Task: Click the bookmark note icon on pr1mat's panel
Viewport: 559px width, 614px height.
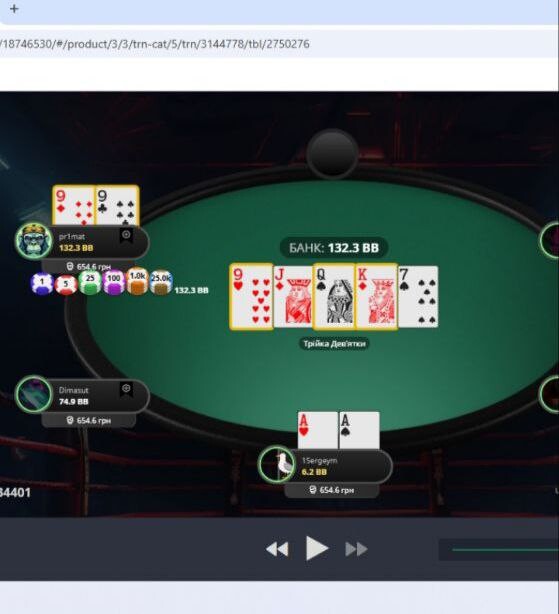Action: point(126,235)
